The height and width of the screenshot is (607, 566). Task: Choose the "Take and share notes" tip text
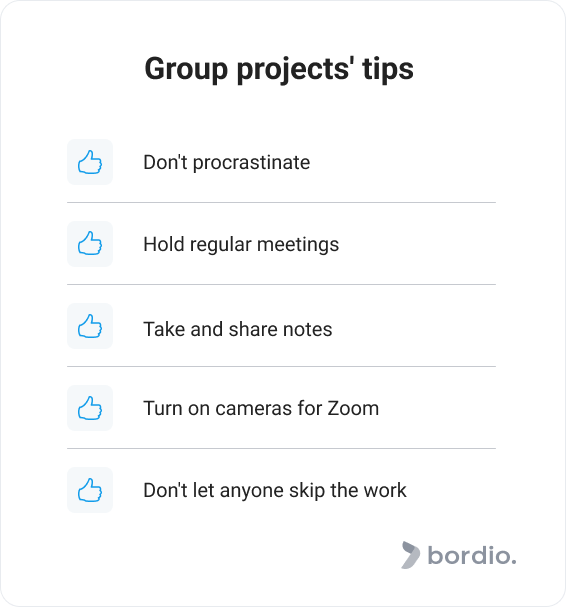[238, 329]
